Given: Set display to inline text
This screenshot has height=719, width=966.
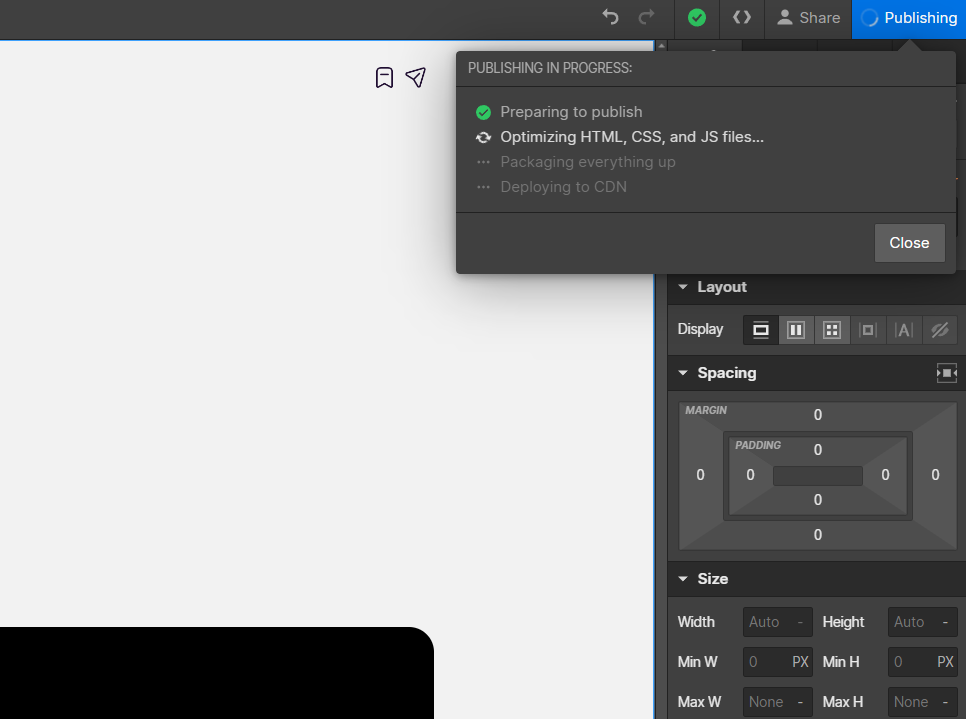Looking at the screenshot, I should (903, 330).
